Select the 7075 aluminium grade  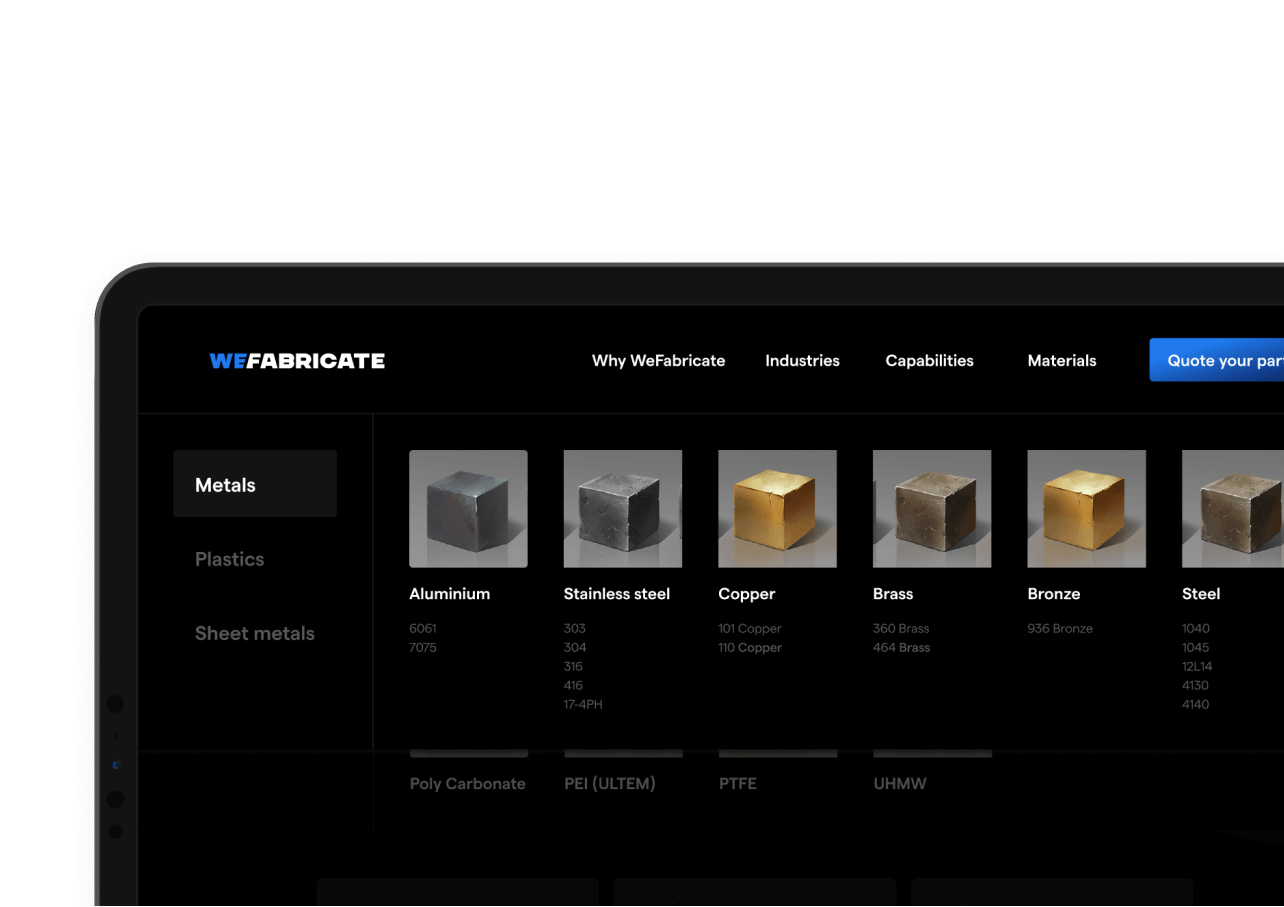[422, 648]
